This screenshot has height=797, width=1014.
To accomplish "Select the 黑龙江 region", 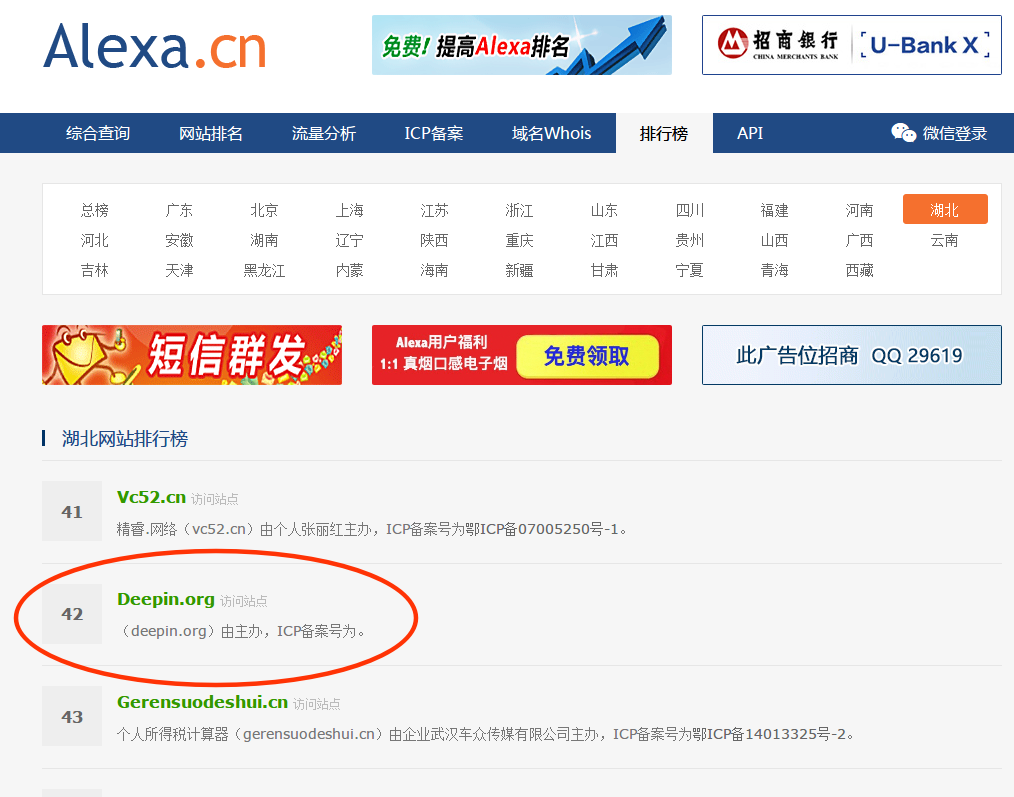I will pyautogui.click(x=264, y=270).
